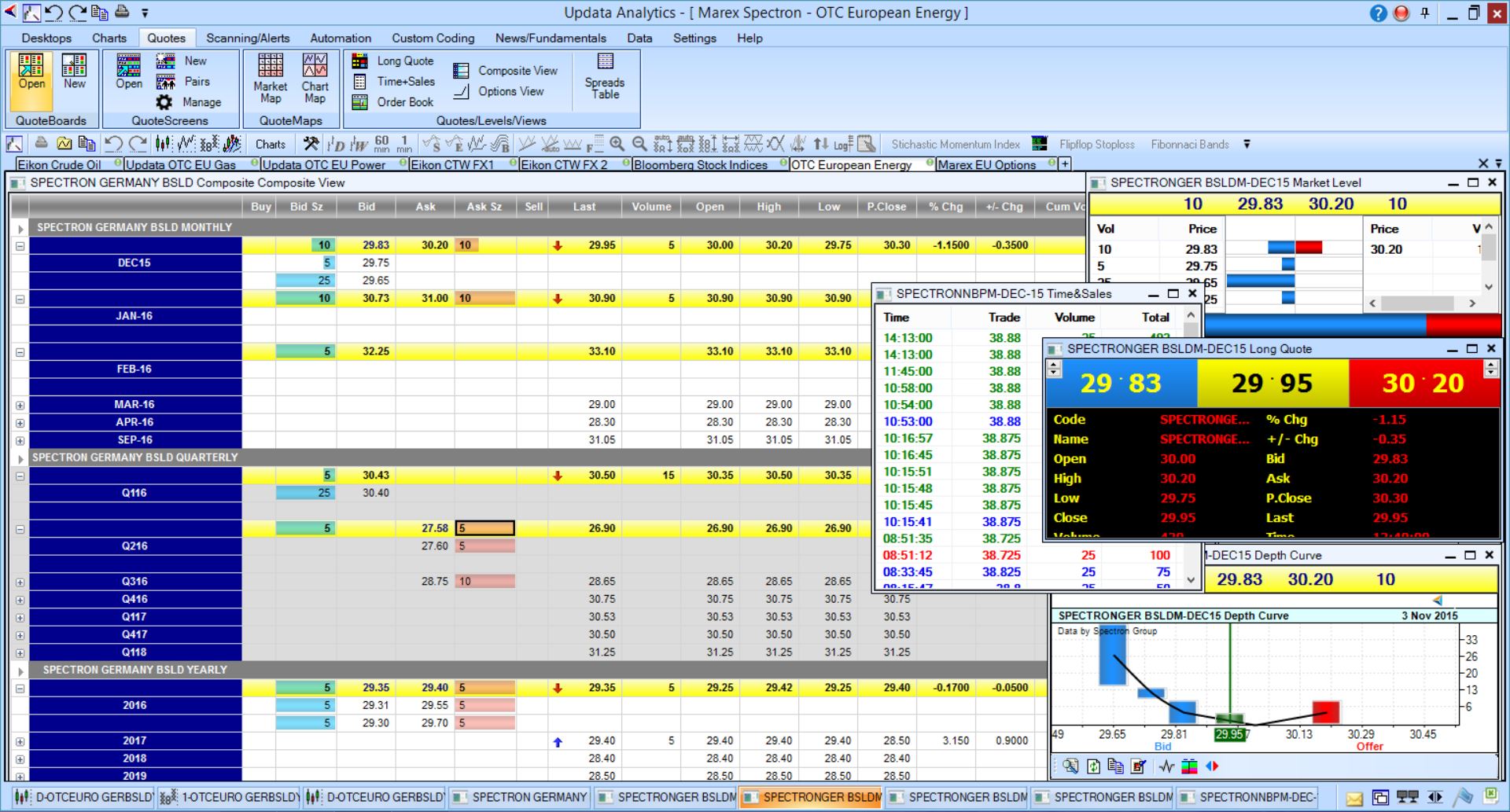Click the mail envelope icon in the status bar
Viewport: 1510px width, 812px height.
pyautogui.click(x=1353, y=798)
